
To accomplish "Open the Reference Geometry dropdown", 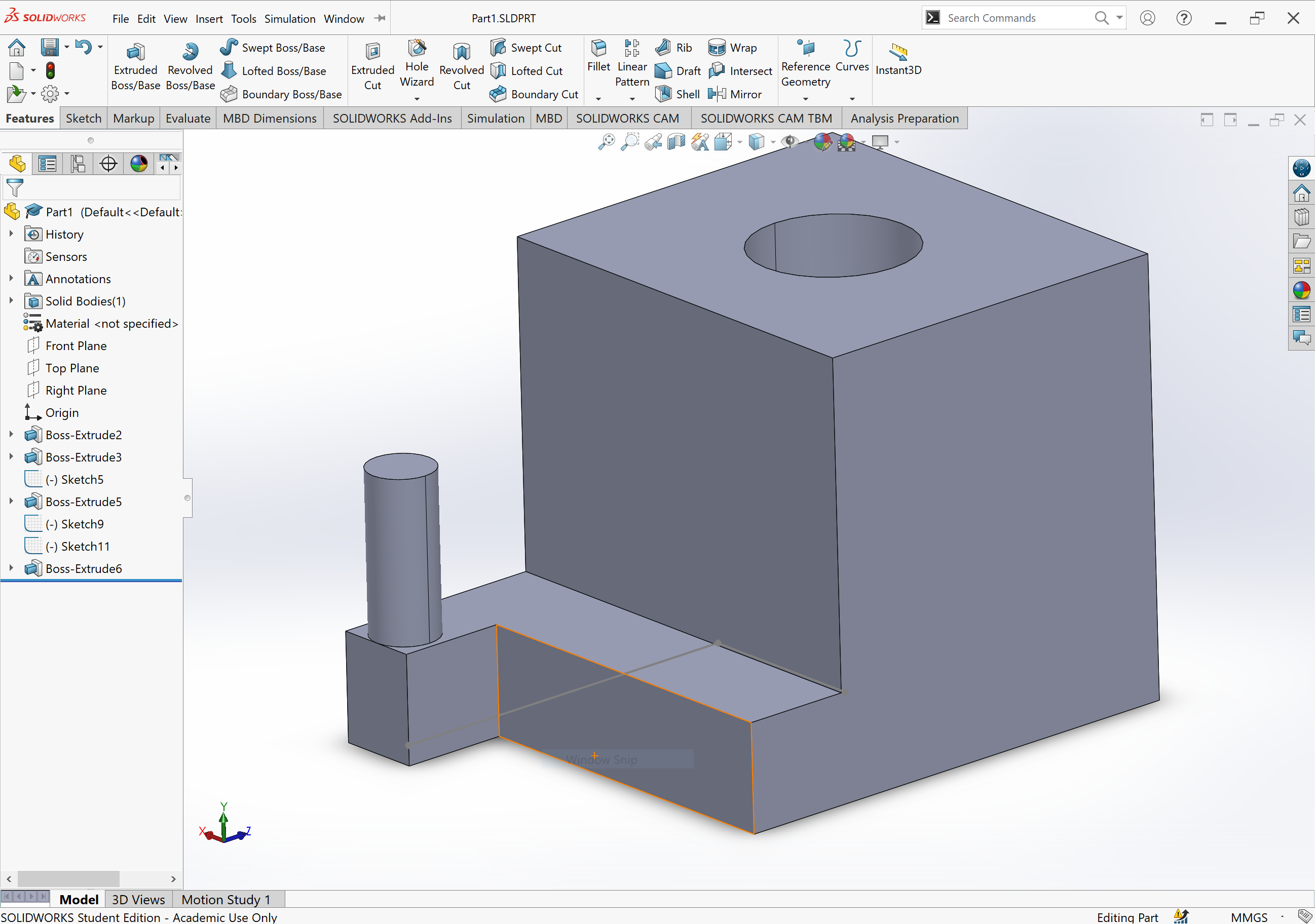I will click(805, 98).
